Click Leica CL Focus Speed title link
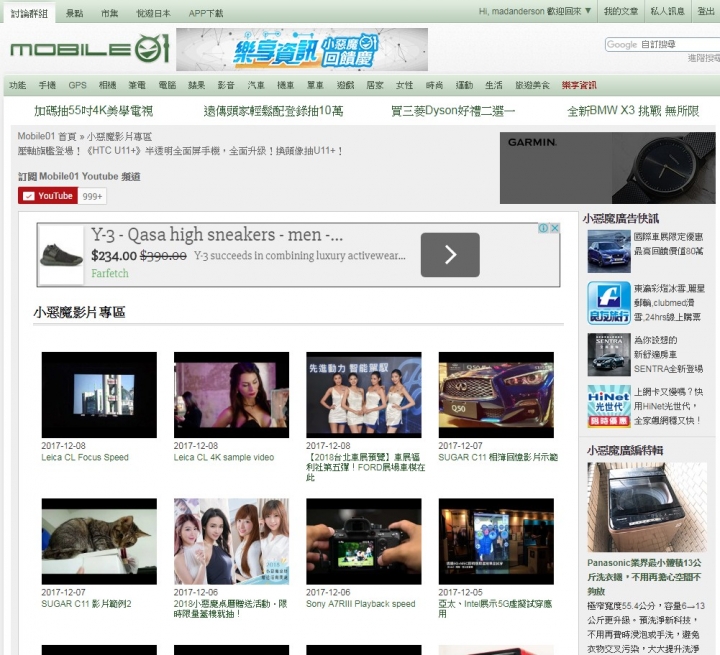 [x=85, y=457]
